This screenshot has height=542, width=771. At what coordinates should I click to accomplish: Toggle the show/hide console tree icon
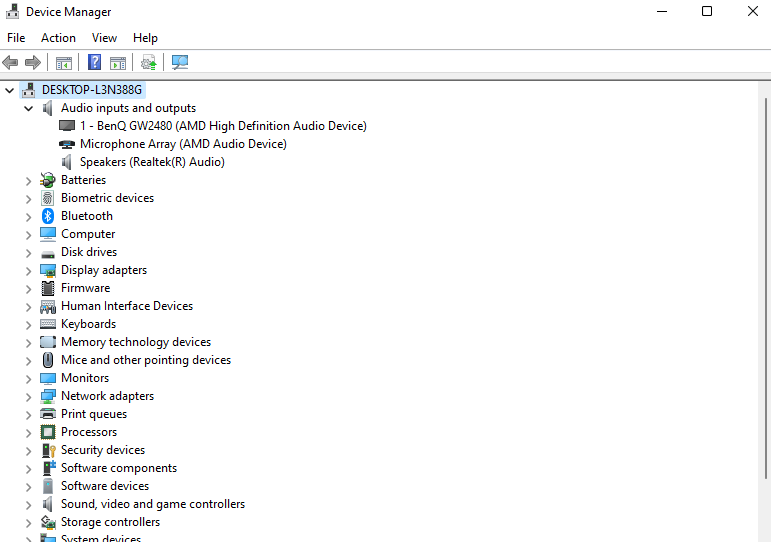(x=63, y=62)
